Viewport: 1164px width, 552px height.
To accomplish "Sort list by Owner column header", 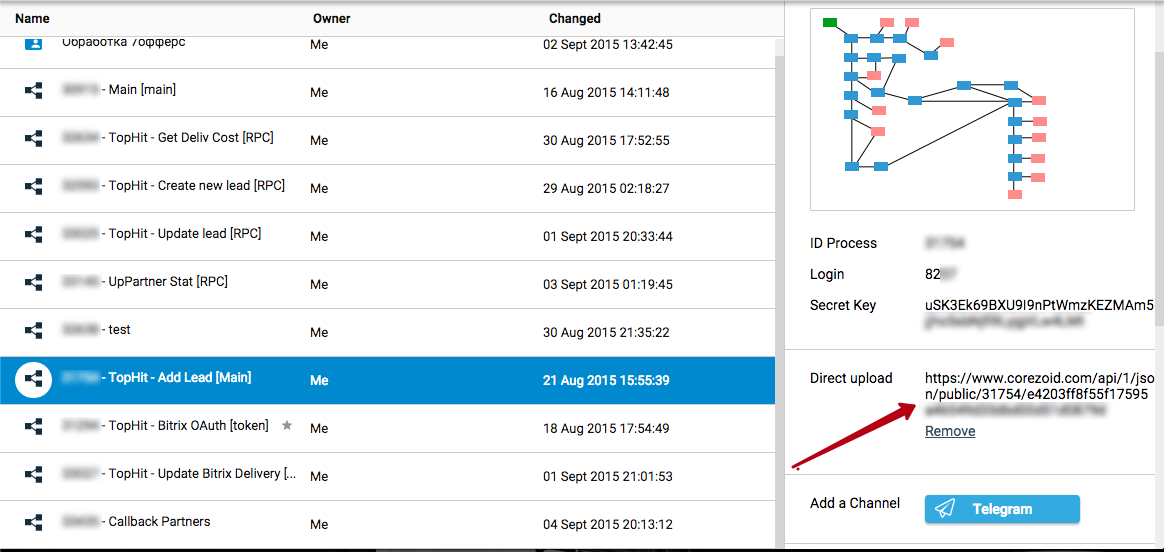I will pos(331,18).
